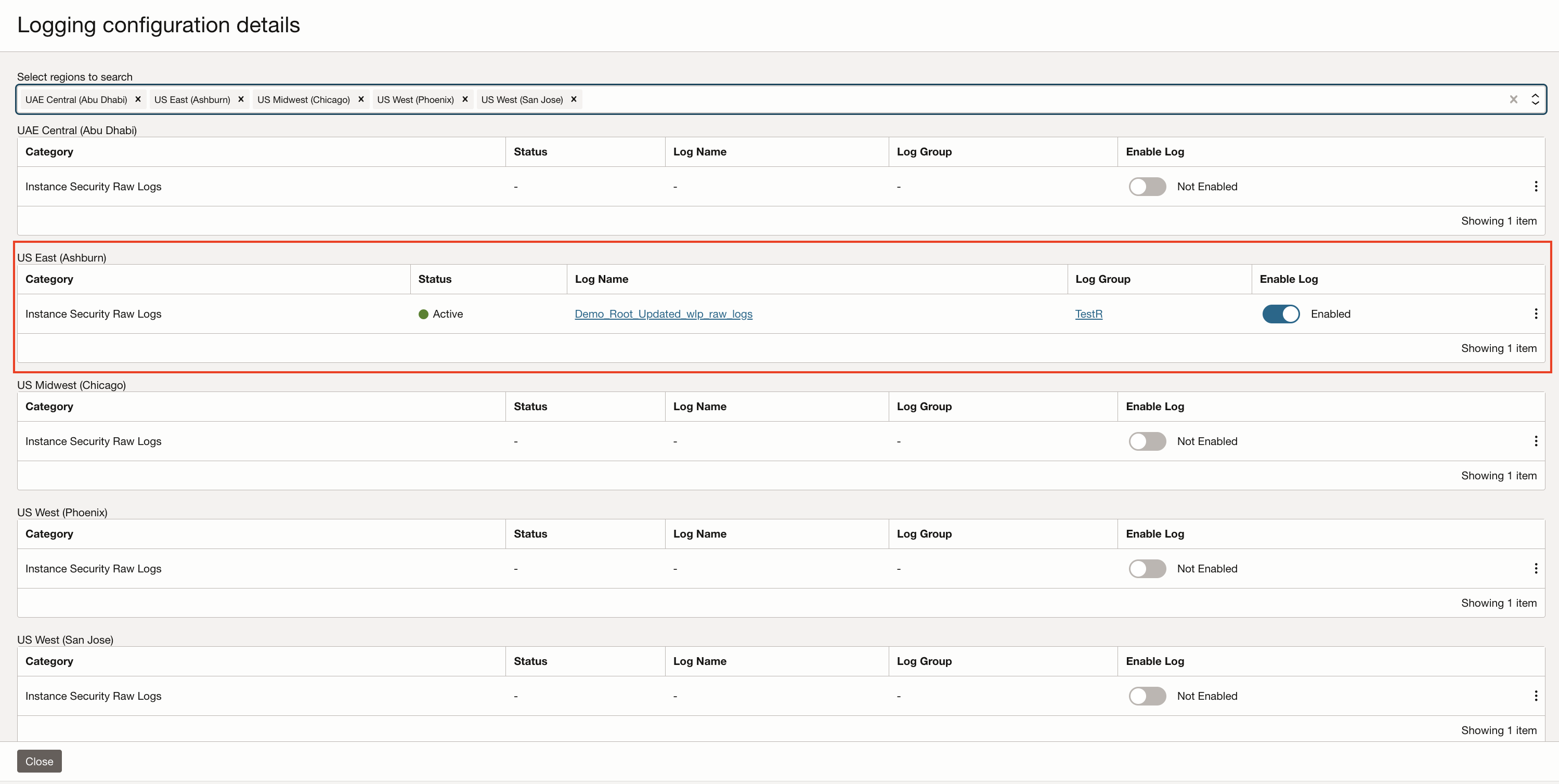Image resolution: width=1559 pixels, height=784 pixels.
Task: Expand the regions dropdown with the up-down arrows
Action: click(x=1535, y=99)
